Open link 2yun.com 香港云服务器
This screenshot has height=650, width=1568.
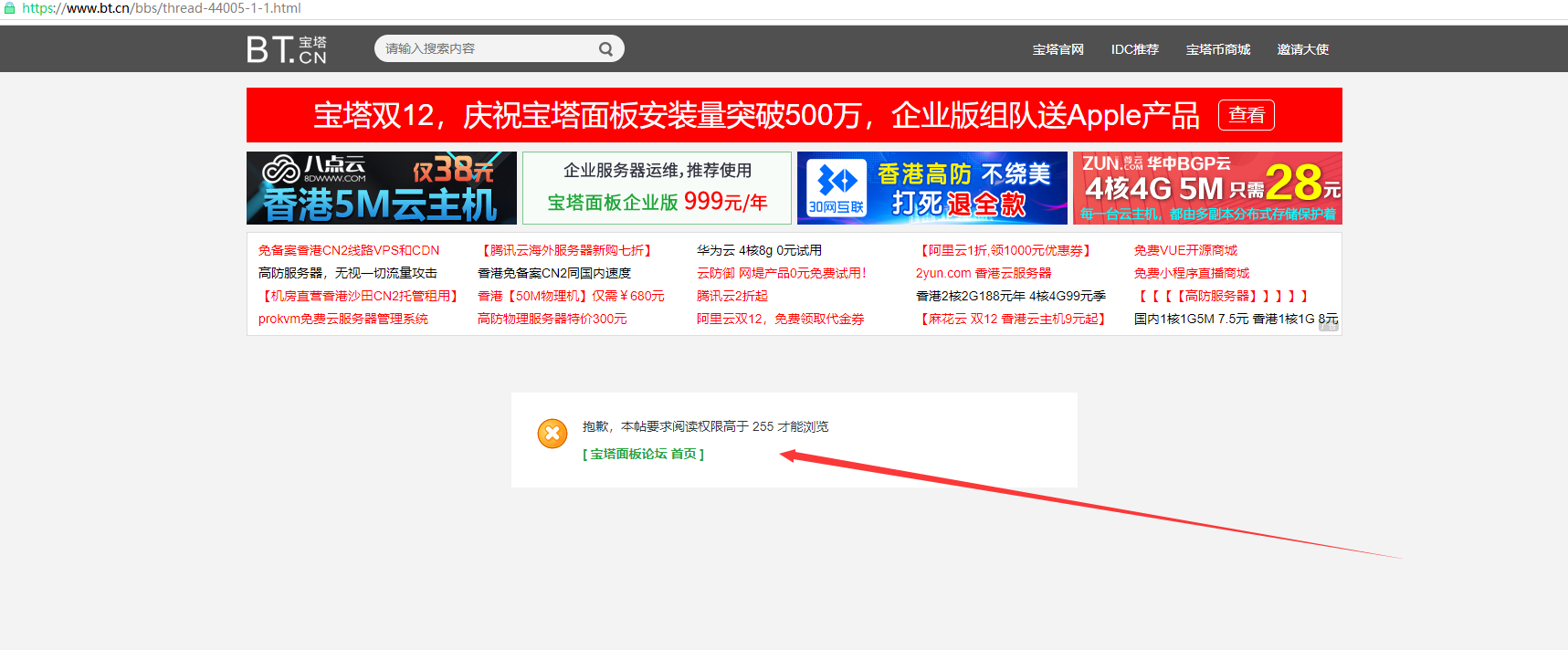984,273
